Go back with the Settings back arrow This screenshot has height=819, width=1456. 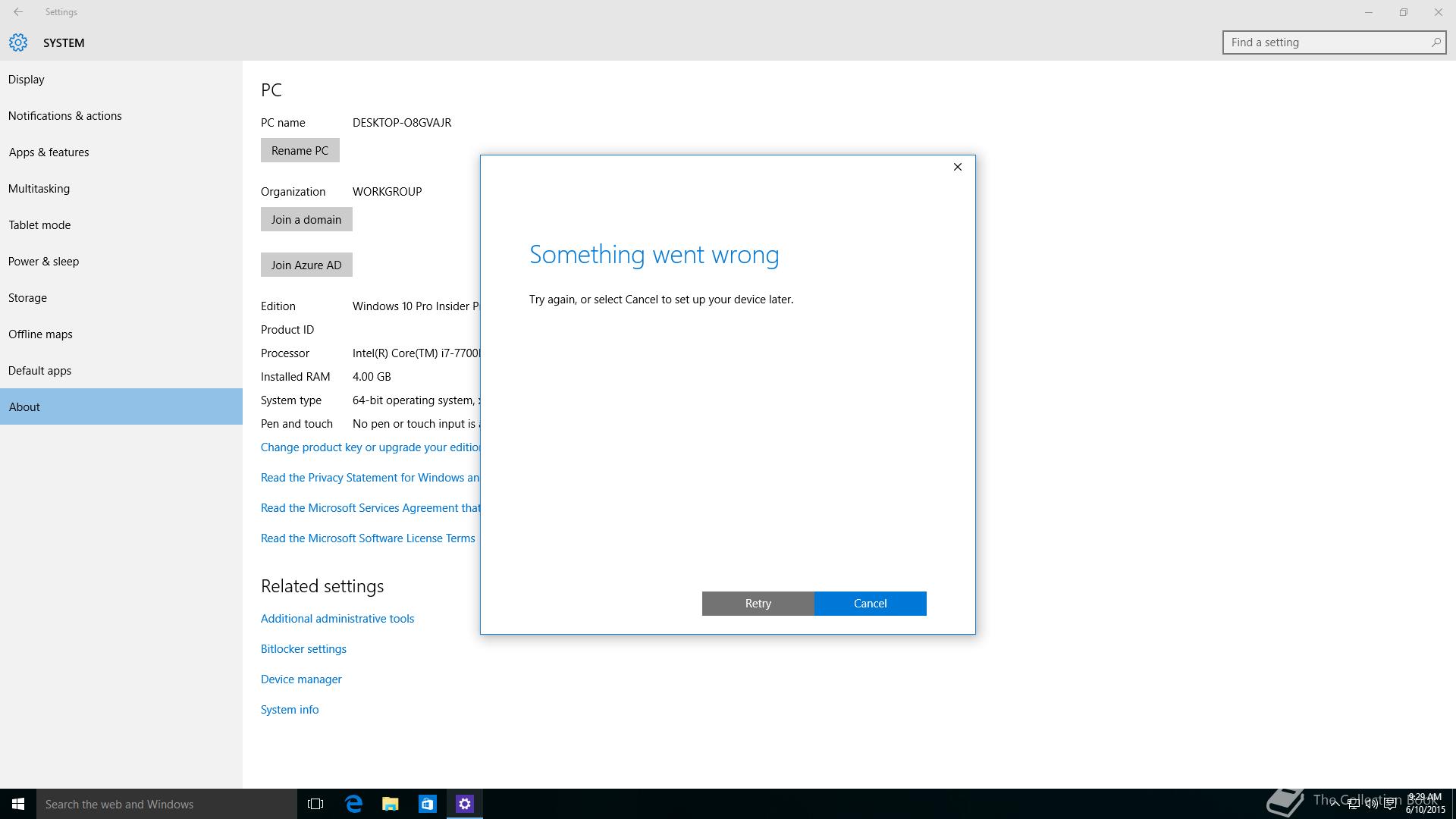17,12
